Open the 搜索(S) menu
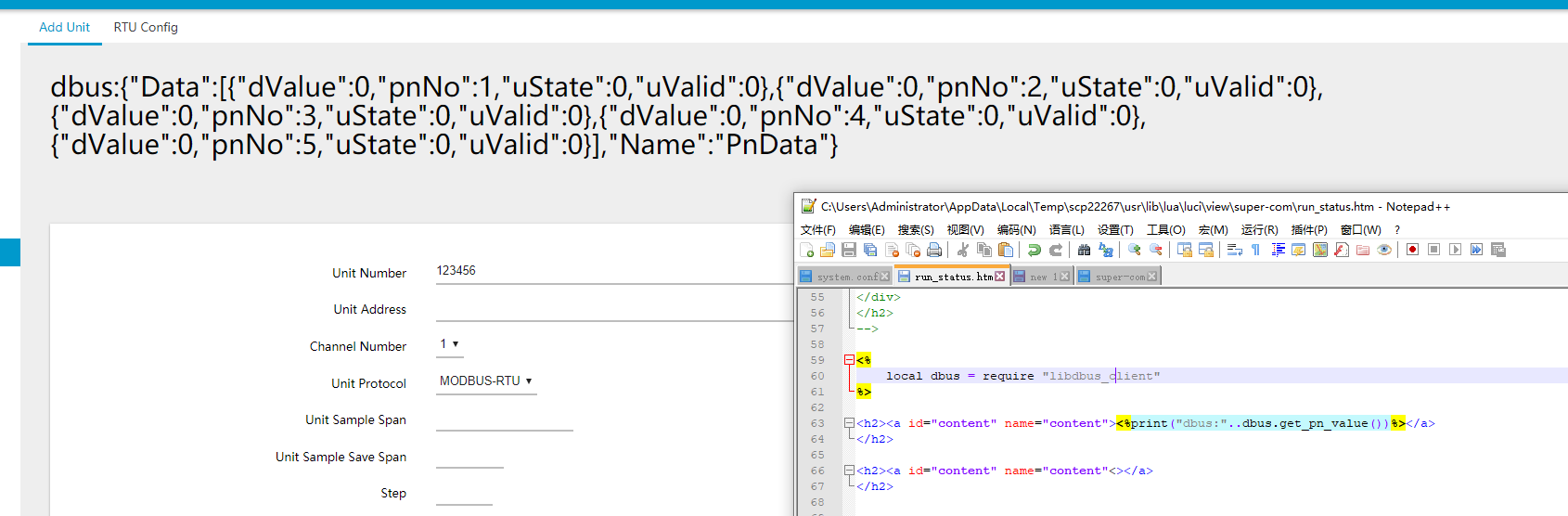This screenshot has height=516, width=1568. (916, 229)
